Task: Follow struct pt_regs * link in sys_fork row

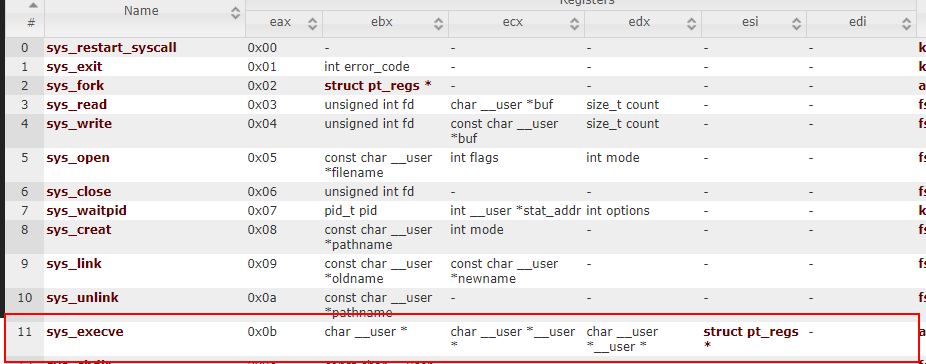Action: pos(378,86)
